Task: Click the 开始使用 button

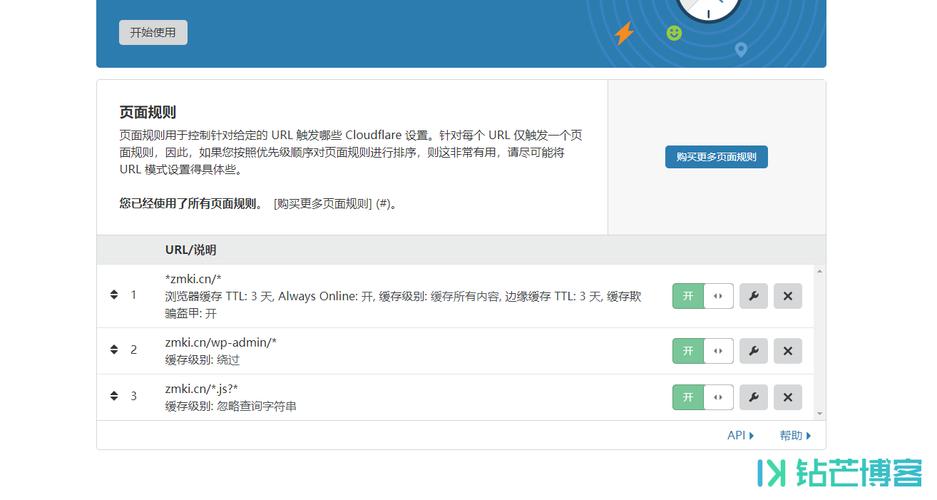Action: pos(153,32)
